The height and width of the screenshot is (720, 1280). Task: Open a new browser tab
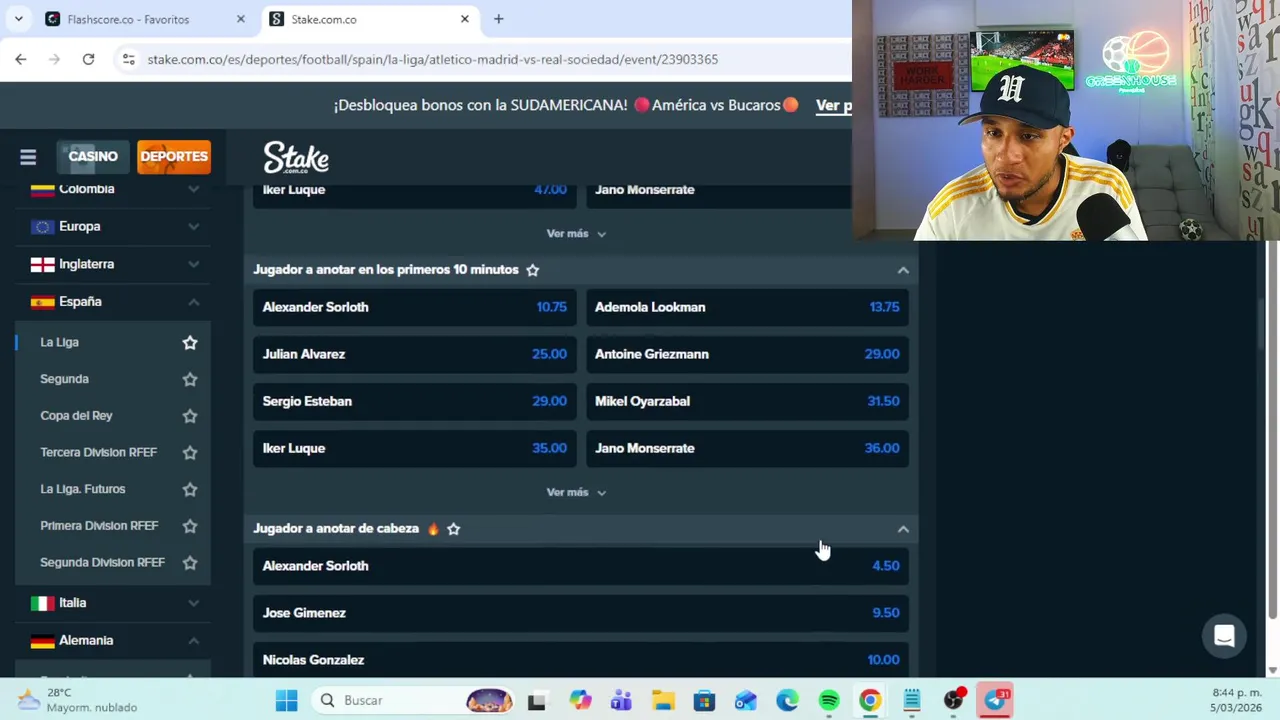(498, 19)
